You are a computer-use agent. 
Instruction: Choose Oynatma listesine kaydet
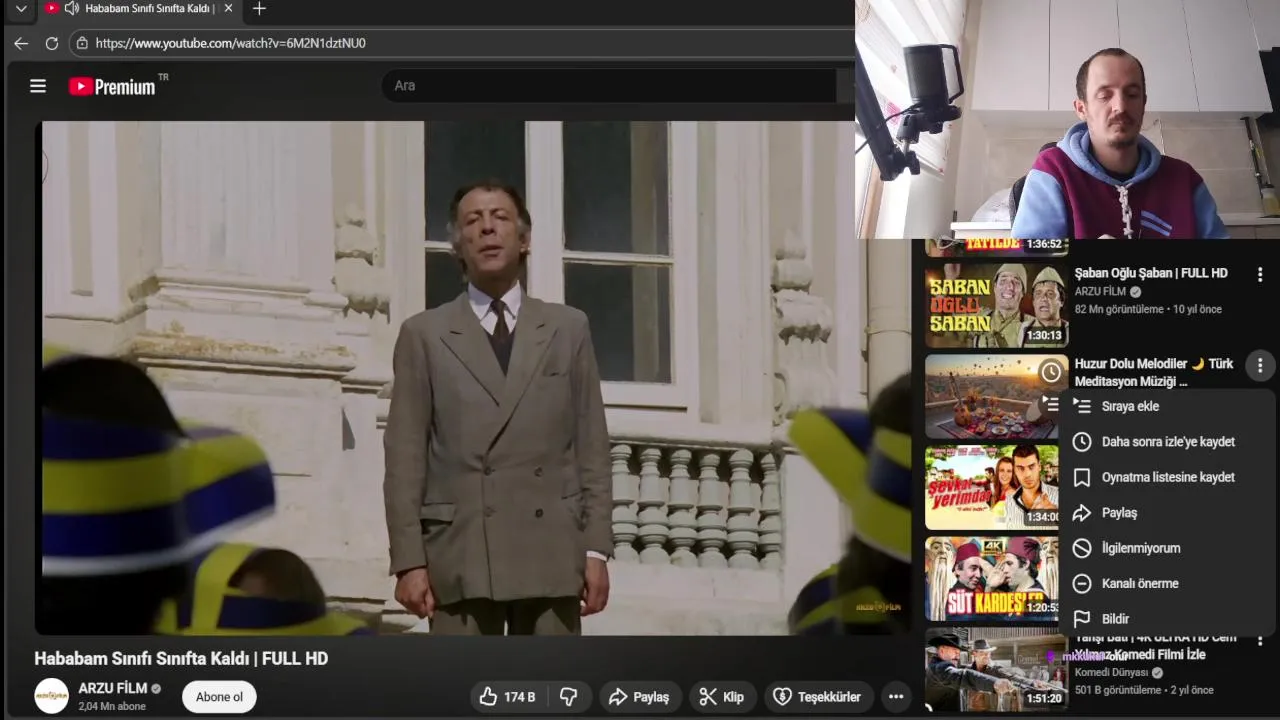(x=1166, y=477)
